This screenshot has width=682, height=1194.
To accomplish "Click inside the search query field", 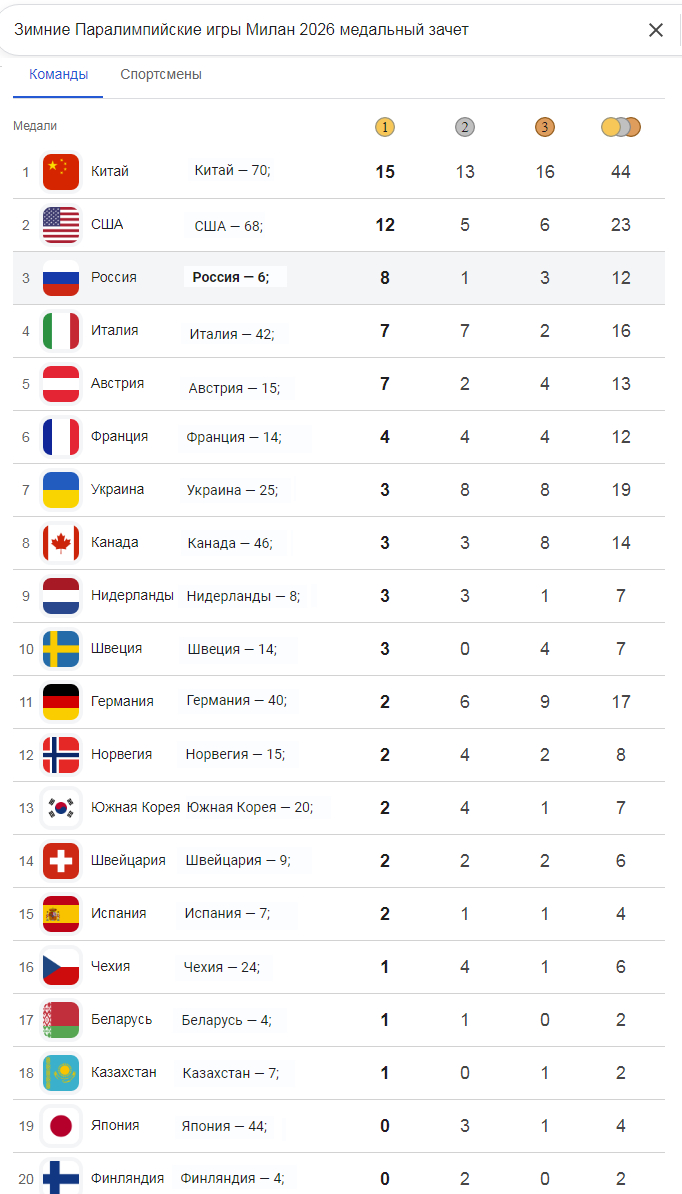I will pos(300,30).
